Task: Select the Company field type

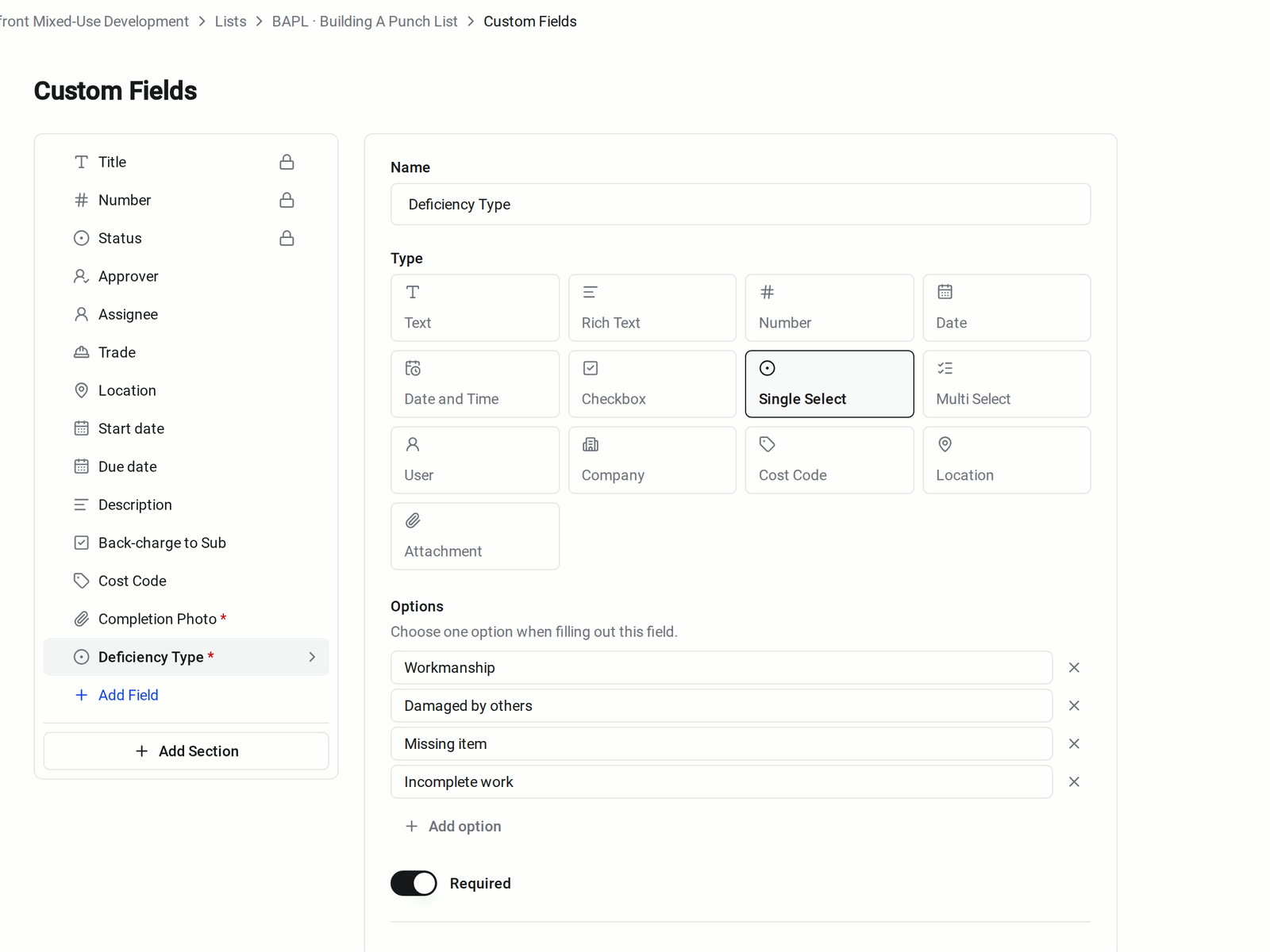Action: point(652,460)
